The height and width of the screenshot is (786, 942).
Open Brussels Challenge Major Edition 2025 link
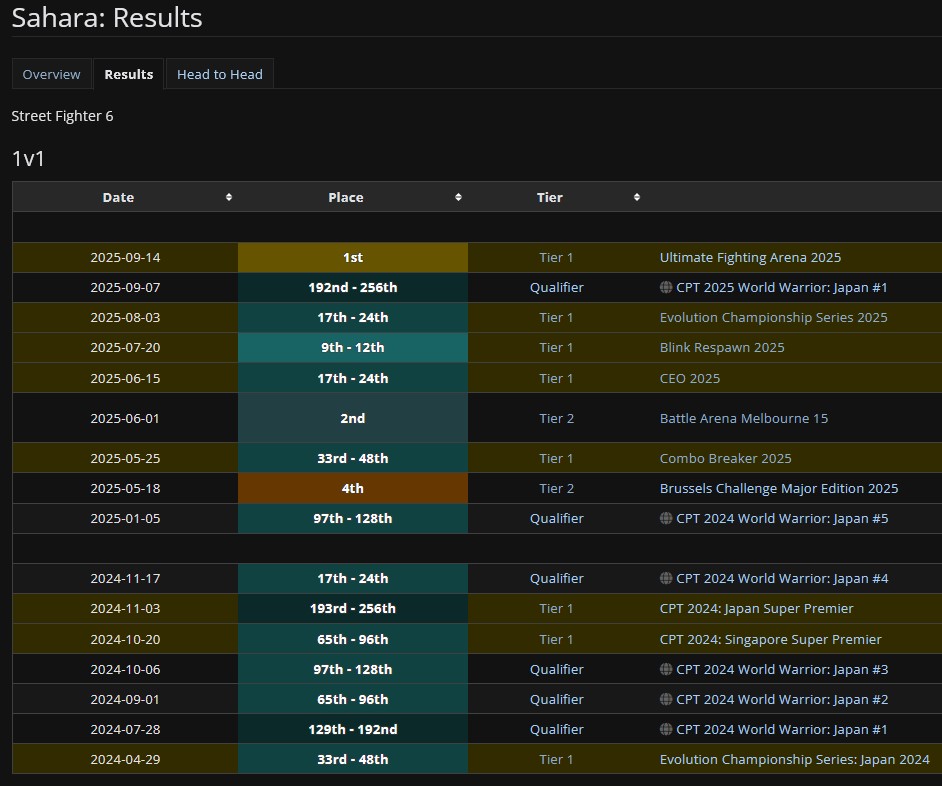click(x=779, y=488)
